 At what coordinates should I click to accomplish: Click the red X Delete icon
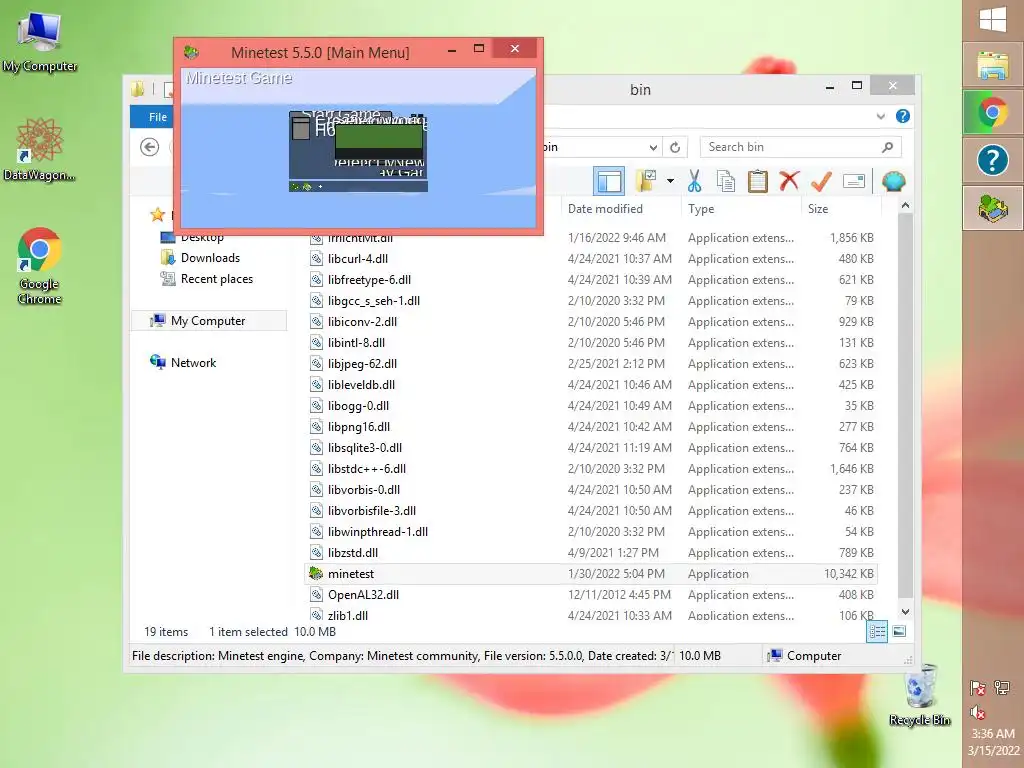(x=789, y=181)
